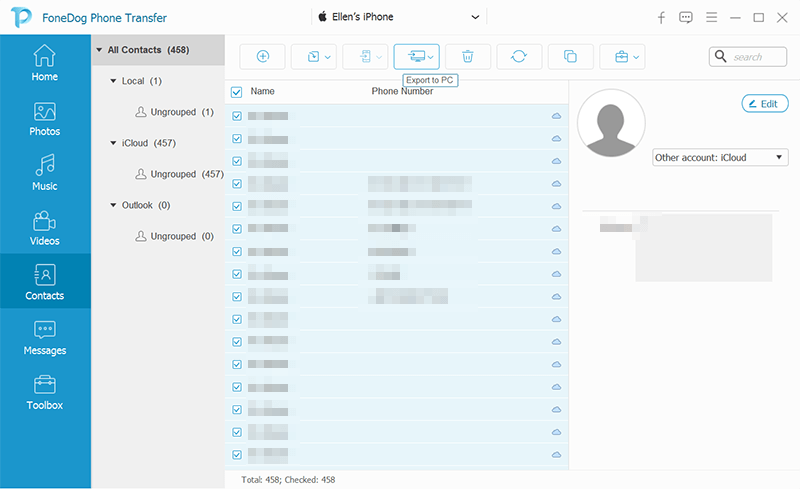This screenshot has width=800, height=489.
Task: Toggle the select-all checkbox beside Name
Action: tap(236, 92)
